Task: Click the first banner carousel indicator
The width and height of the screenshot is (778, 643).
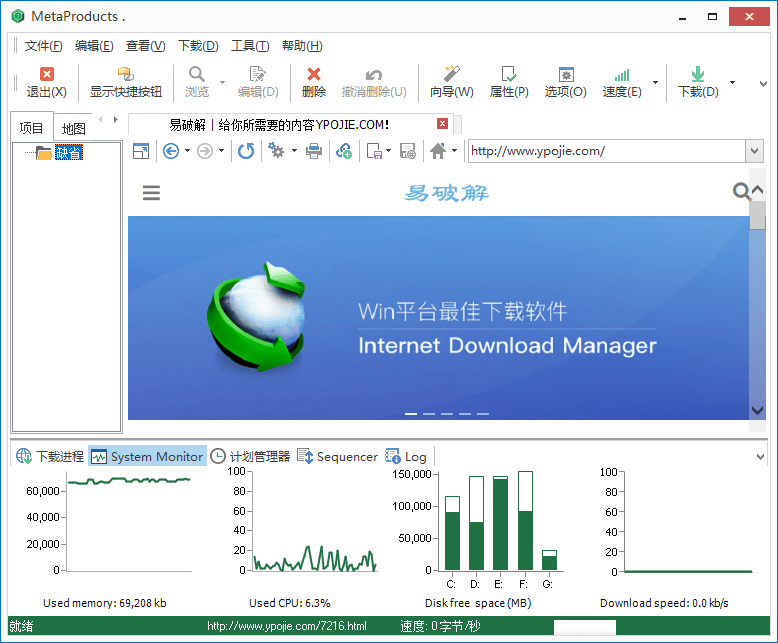Action: (411, 413)
